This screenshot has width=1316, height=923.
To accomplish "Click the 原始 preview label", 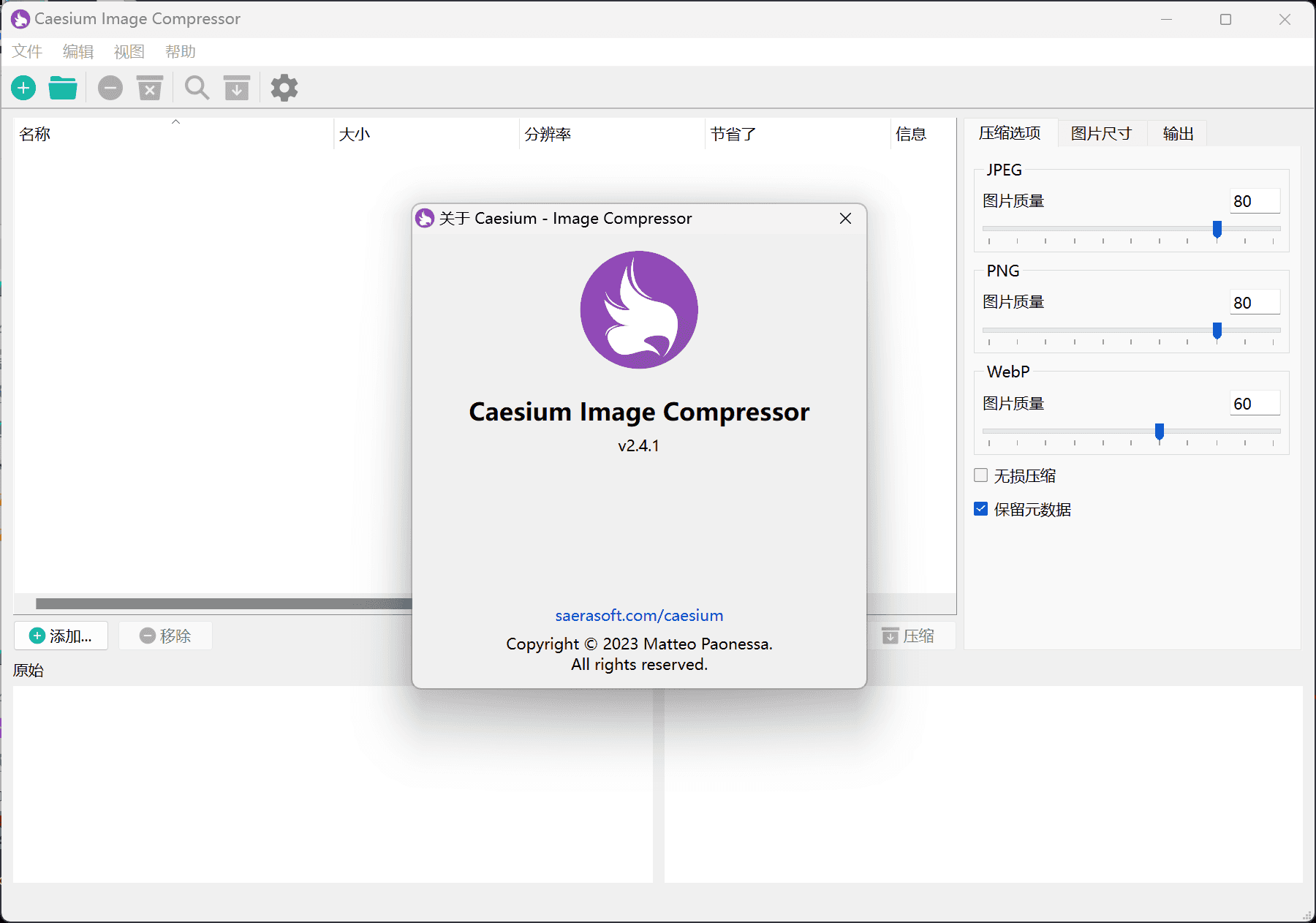I will (x=29, y=670).
